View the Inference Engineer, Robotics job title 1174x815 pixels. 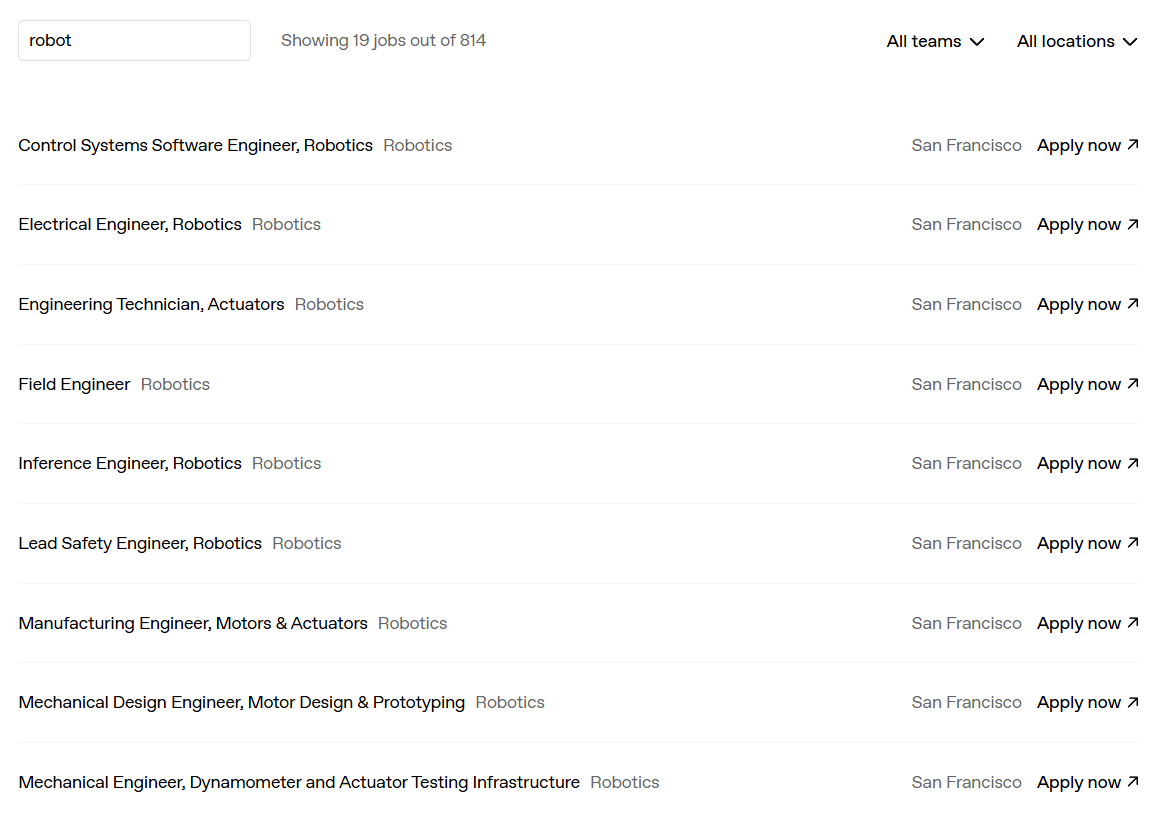point(130,464)
